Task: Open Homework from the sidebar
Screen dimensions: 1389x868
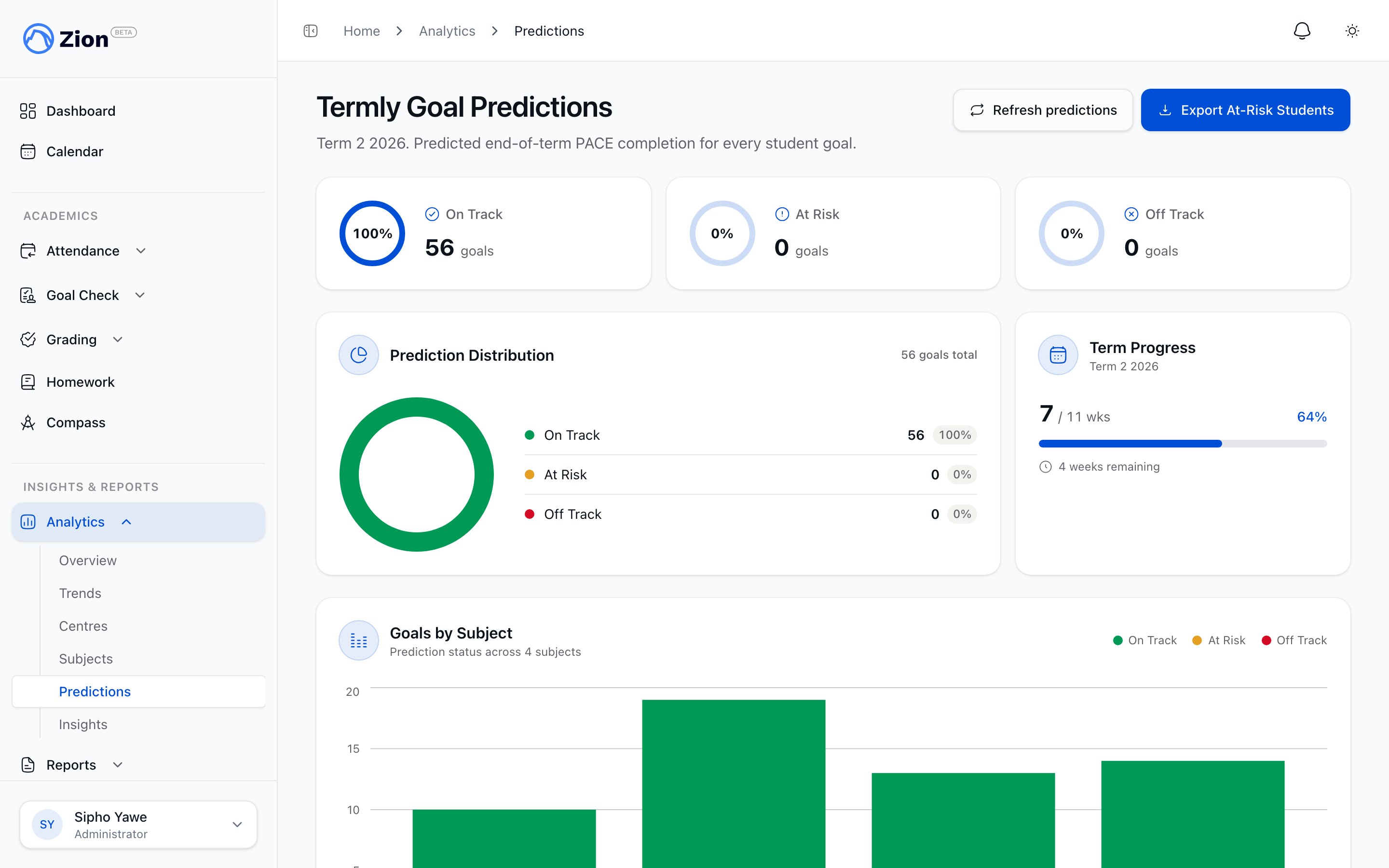Action: click(138, 382)
